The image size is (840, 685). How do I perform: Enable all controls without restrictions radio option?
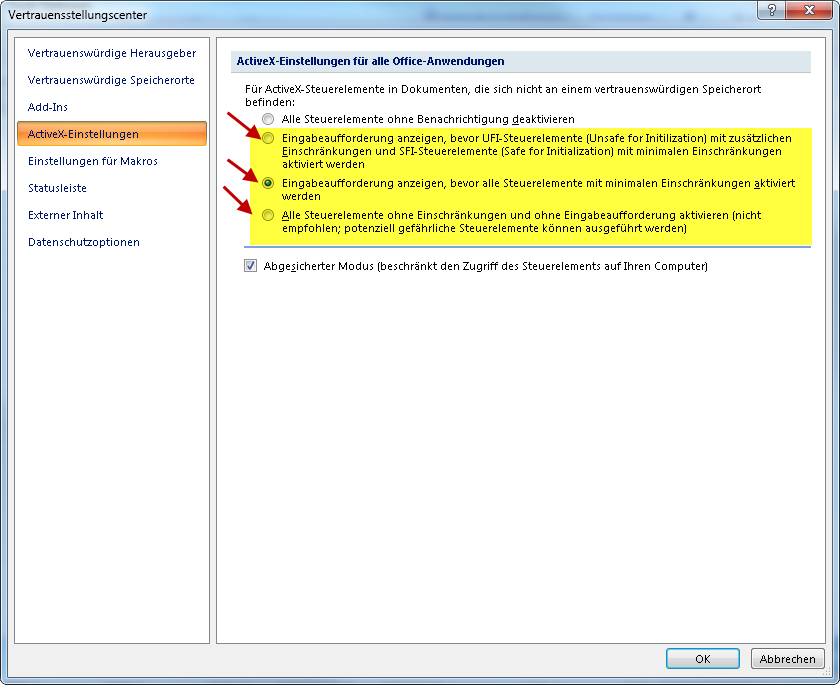[268, 216]
